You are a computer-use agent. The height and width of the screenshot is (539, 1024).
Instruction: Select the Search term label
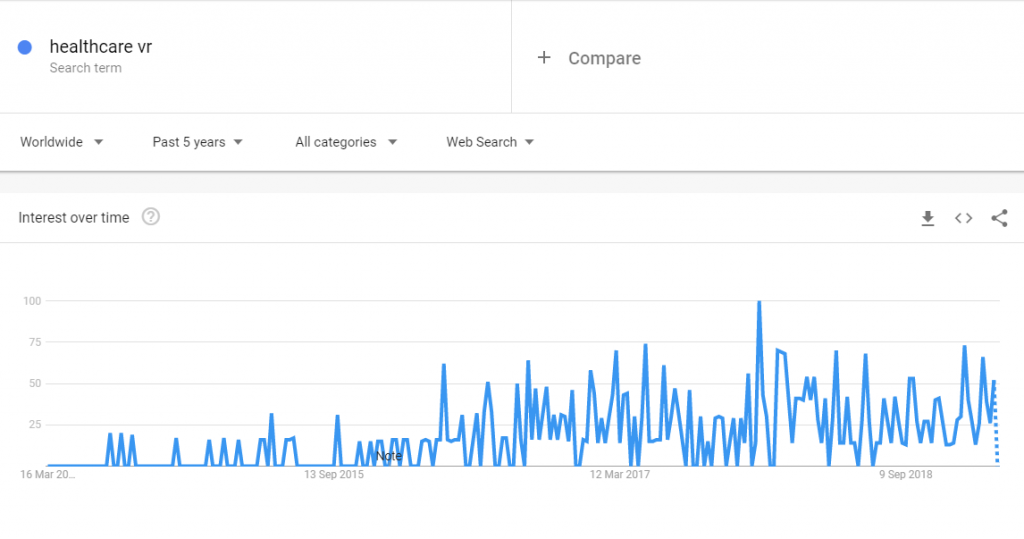[x=86, y=68]
